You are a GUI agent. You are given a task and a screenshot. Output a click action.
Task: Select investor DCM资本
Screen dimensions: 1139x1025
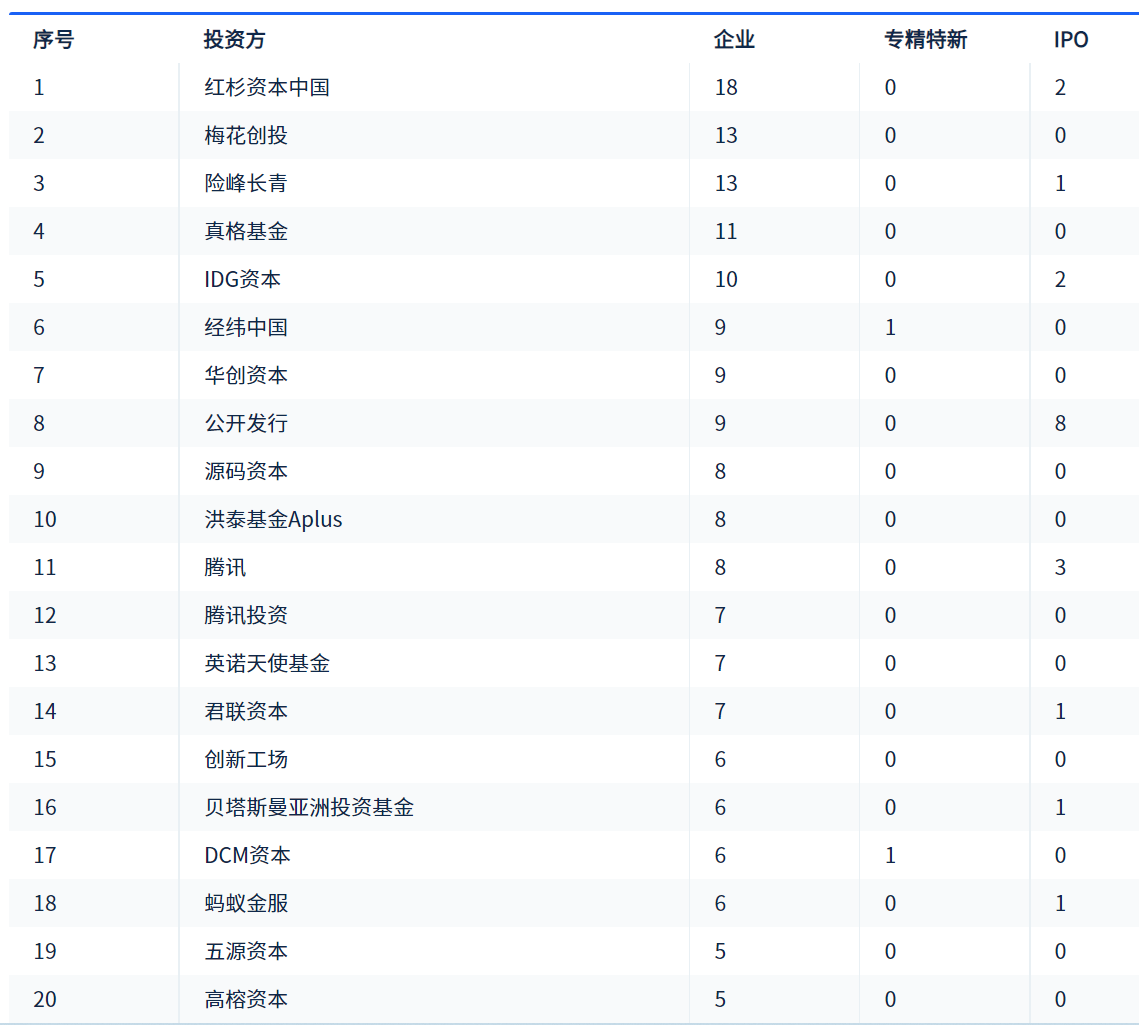247,855
